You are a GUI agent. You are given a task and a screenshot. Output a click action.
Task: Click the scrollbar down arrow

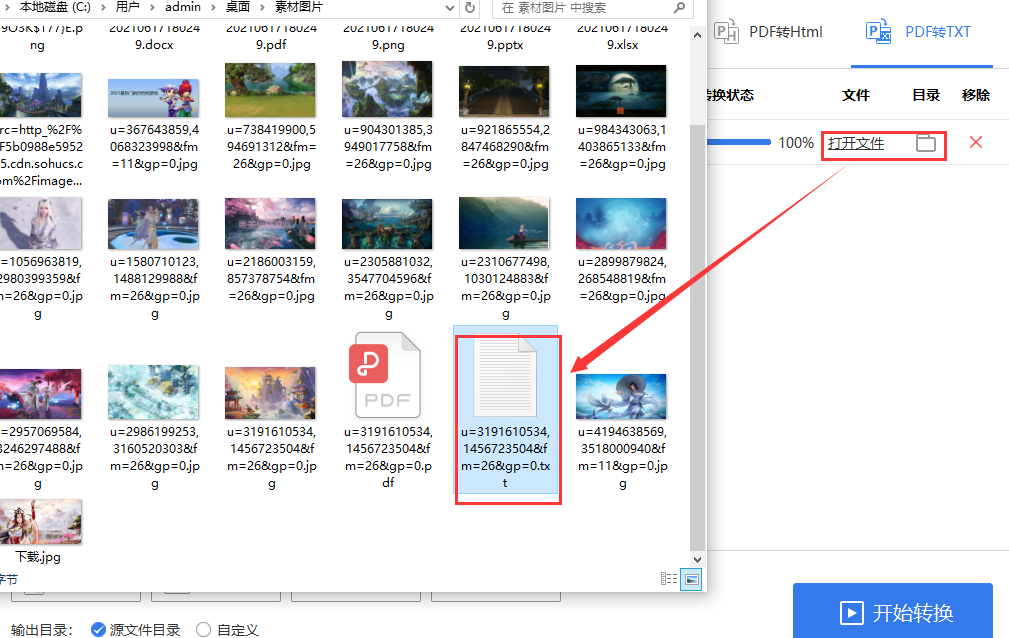(697, 561)
